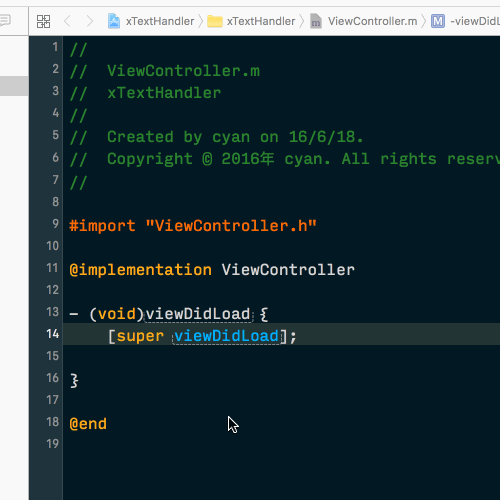Click 'Created by cyan on 16/6/18.' comment
The image size is (500, 500).
235,137
